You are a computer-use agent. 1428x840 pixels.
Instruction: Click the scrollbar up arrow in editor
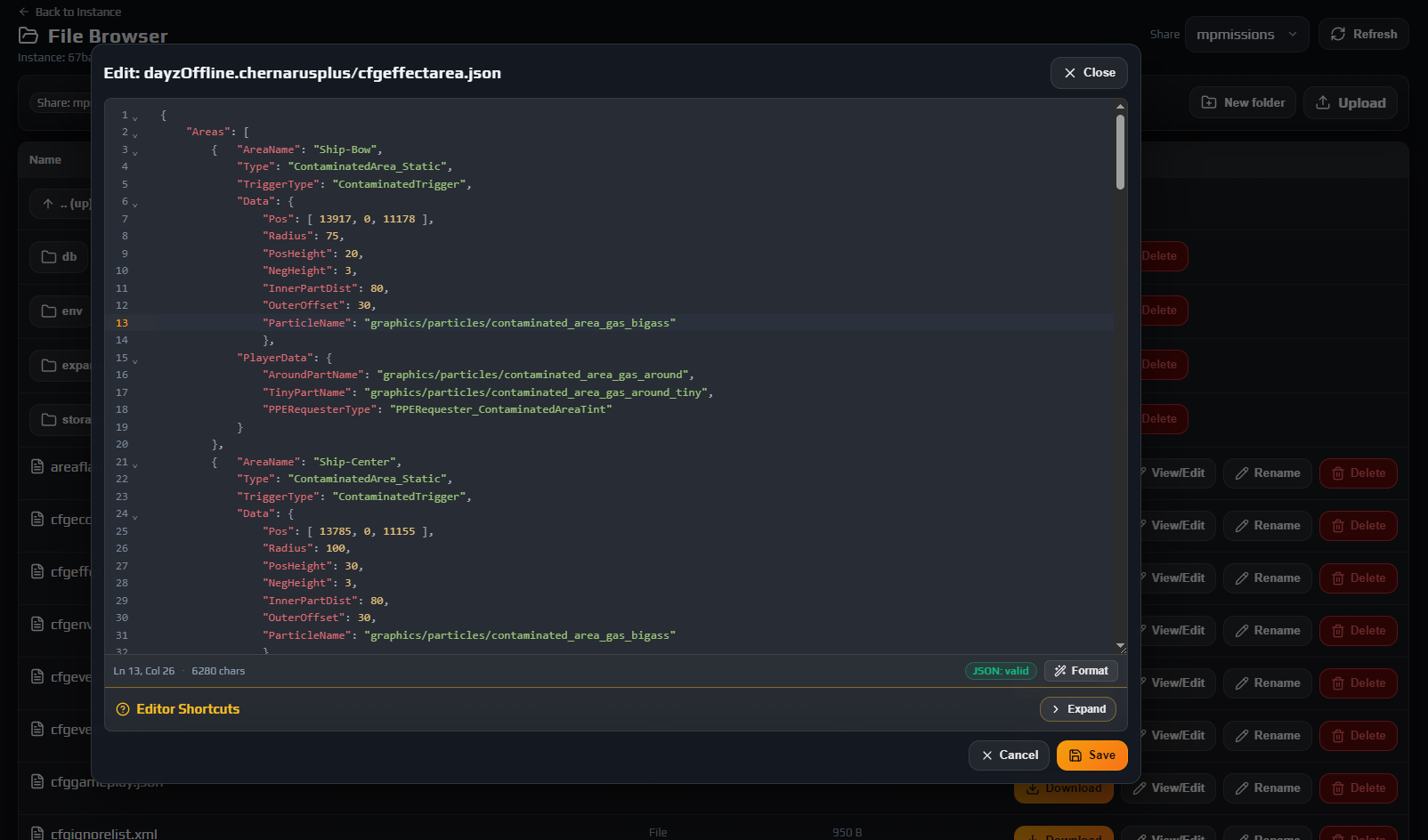point(1120,106)
